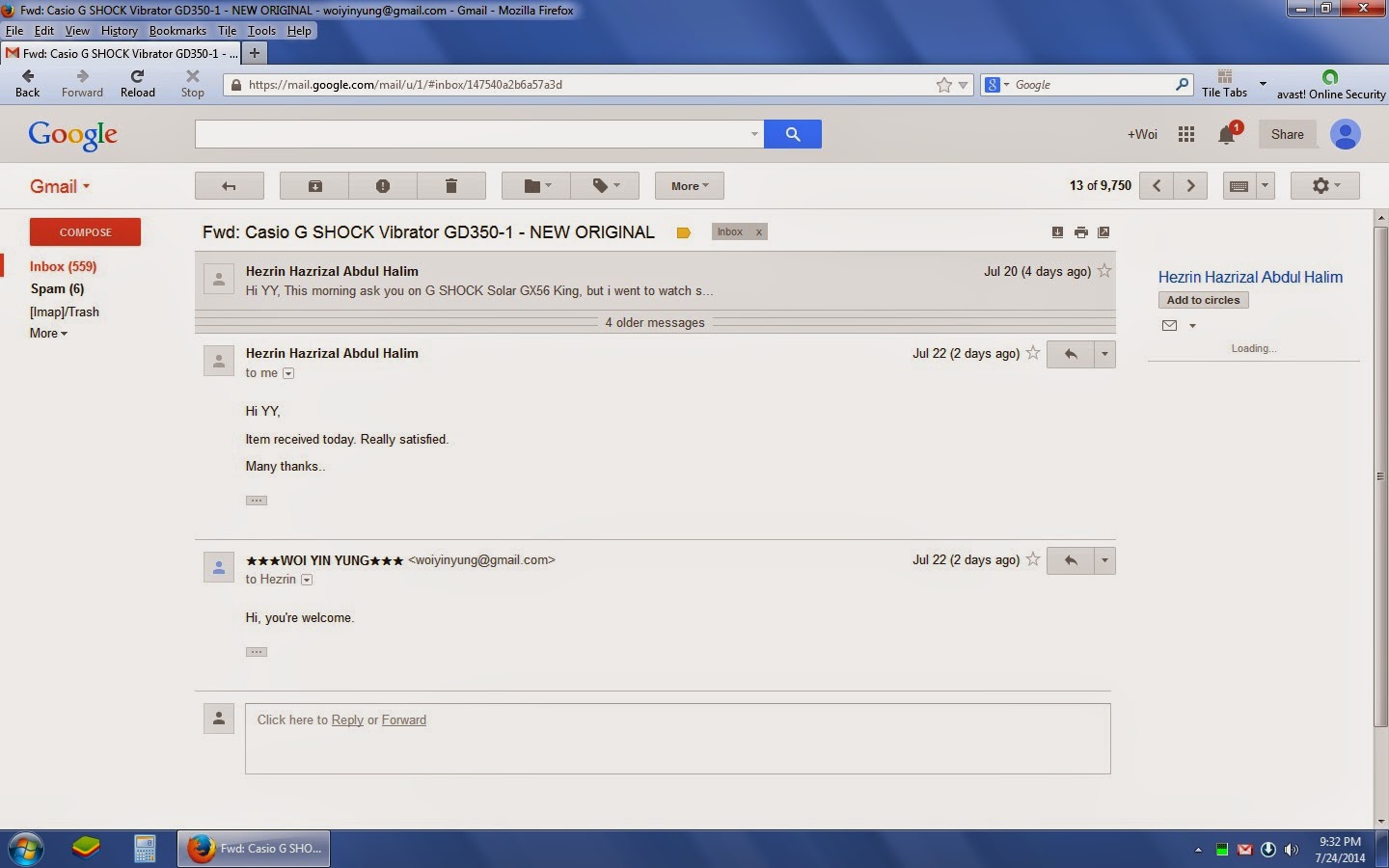The image size is (1389, 868).
Task: Open [Imap]/Trash label
Action: (65, 312)
